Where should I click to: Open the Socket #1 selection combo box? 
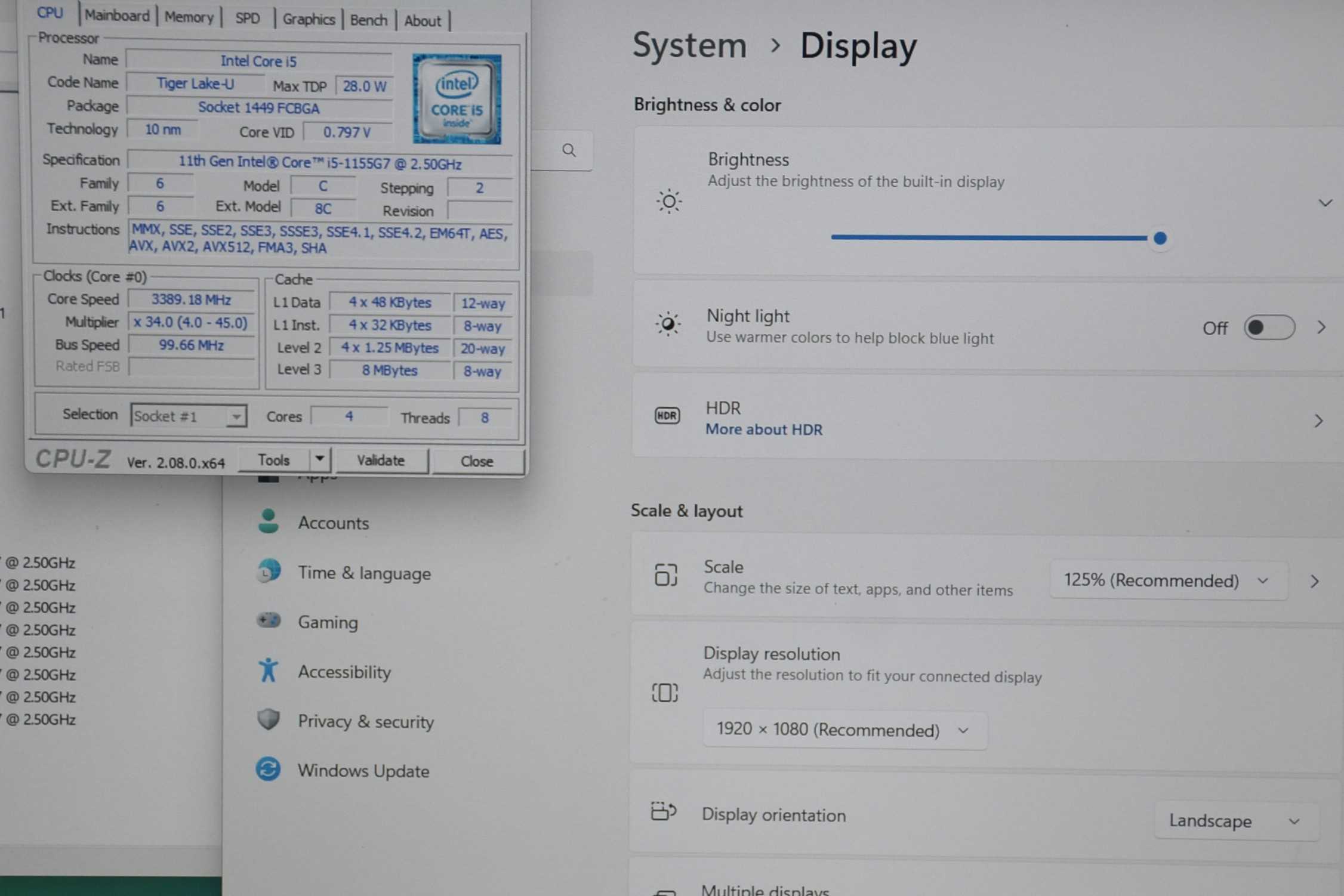click(x=188, y=416)
